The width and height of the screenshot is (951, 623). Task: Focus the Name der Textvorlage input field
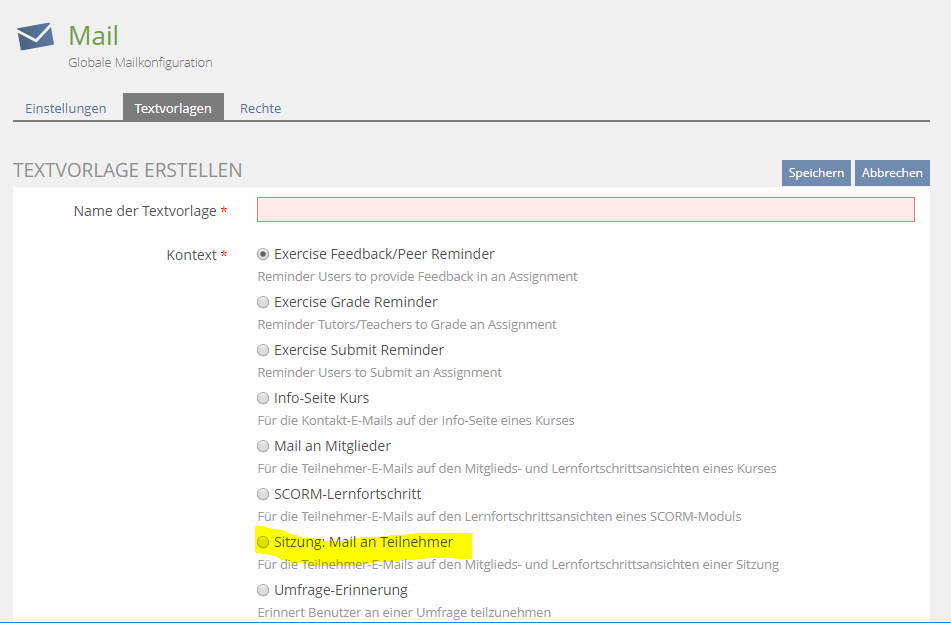click(x=585, y=210)
